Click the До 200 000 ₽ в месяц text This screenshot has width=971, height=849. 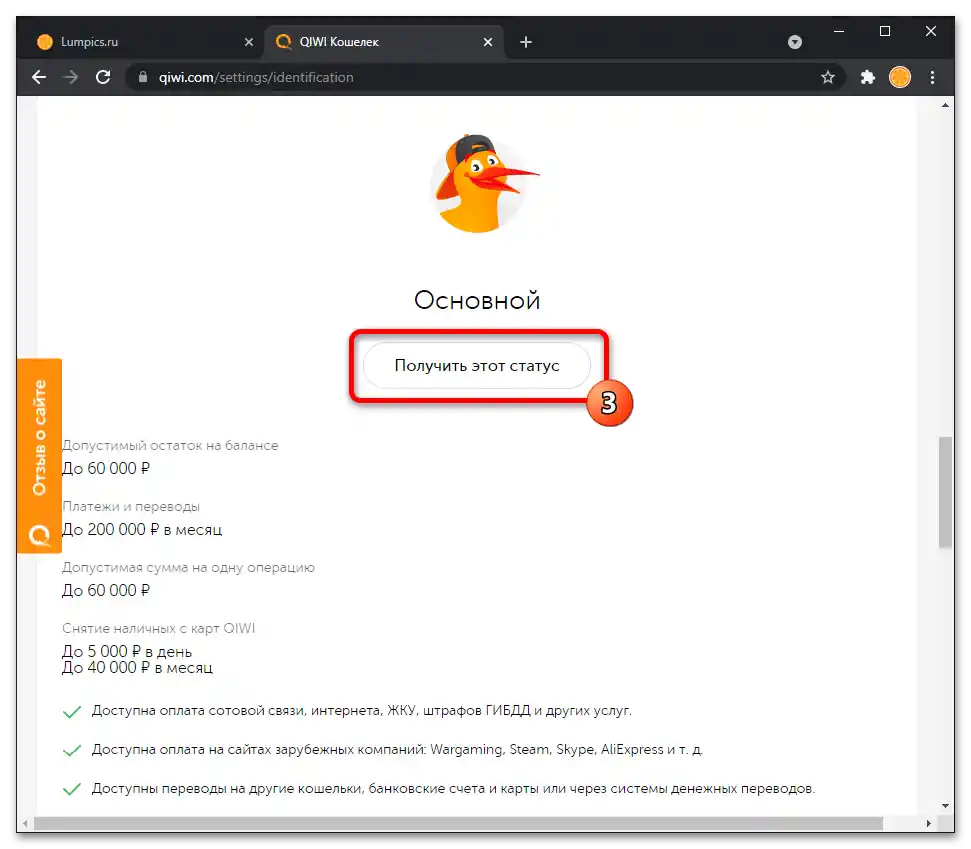pyautogui.click(x=142, y=529)
